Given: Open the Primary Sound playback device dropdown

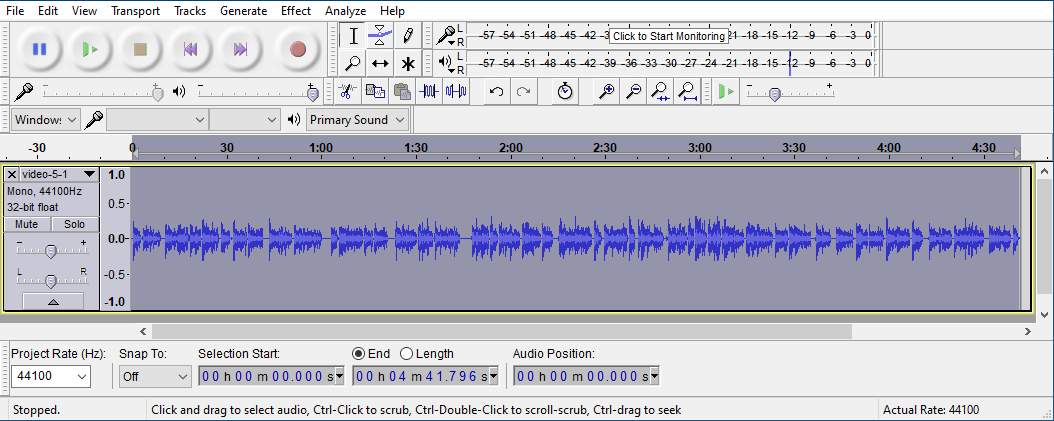Looking at the screenshot, I should click(x=358, y=120).
